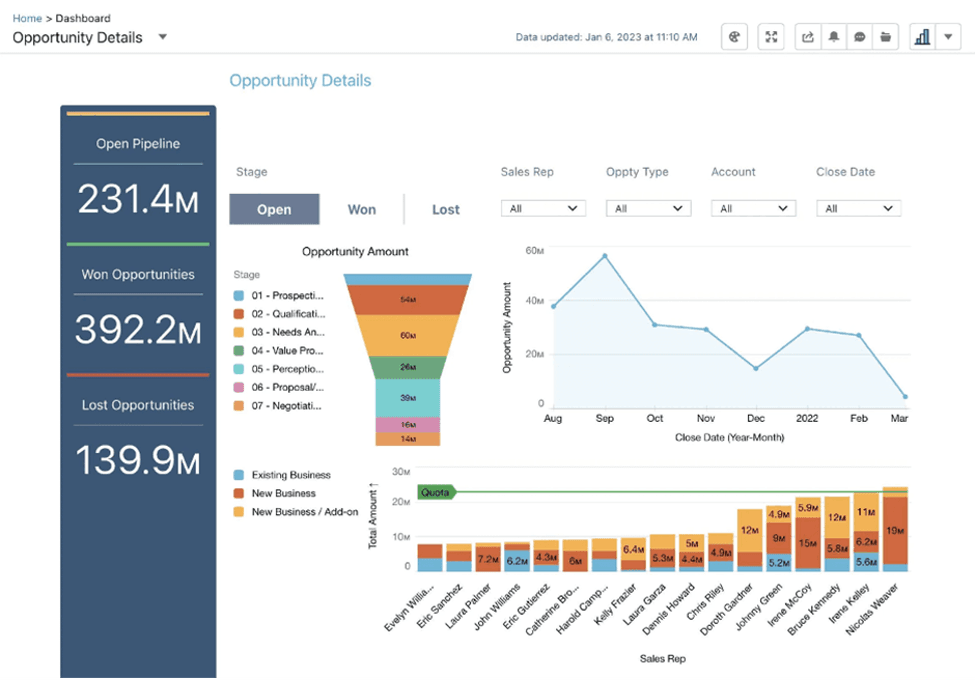Open notifications with the bell icon
This screenshot has width=979, height=681.
pyautogui.click(x=833, y=36)
